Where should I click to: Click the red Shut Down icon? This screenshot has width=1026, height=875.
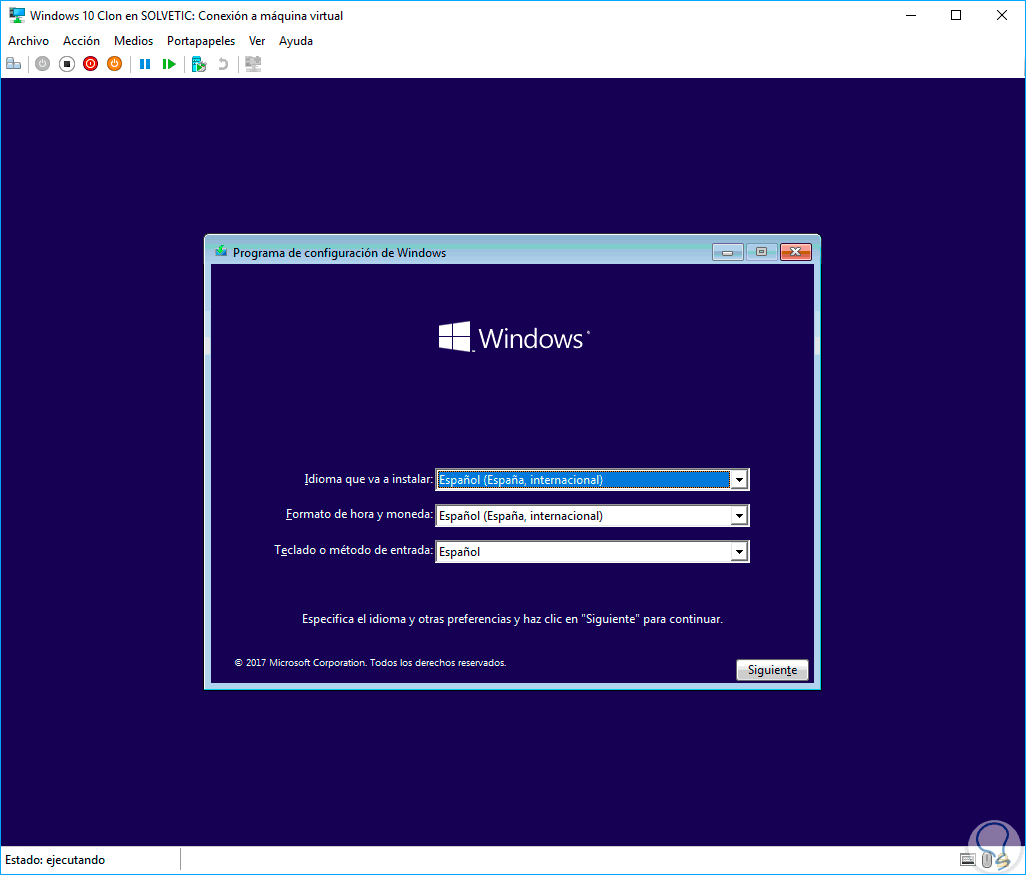(x=90, y=64)
